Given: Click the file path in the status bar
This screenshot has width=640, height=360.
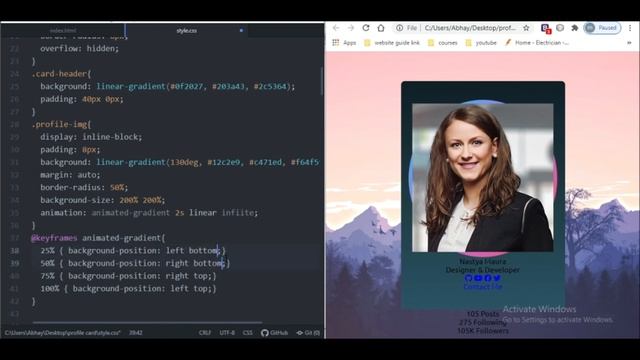Looking at the screenshot, I should [62, 333].
